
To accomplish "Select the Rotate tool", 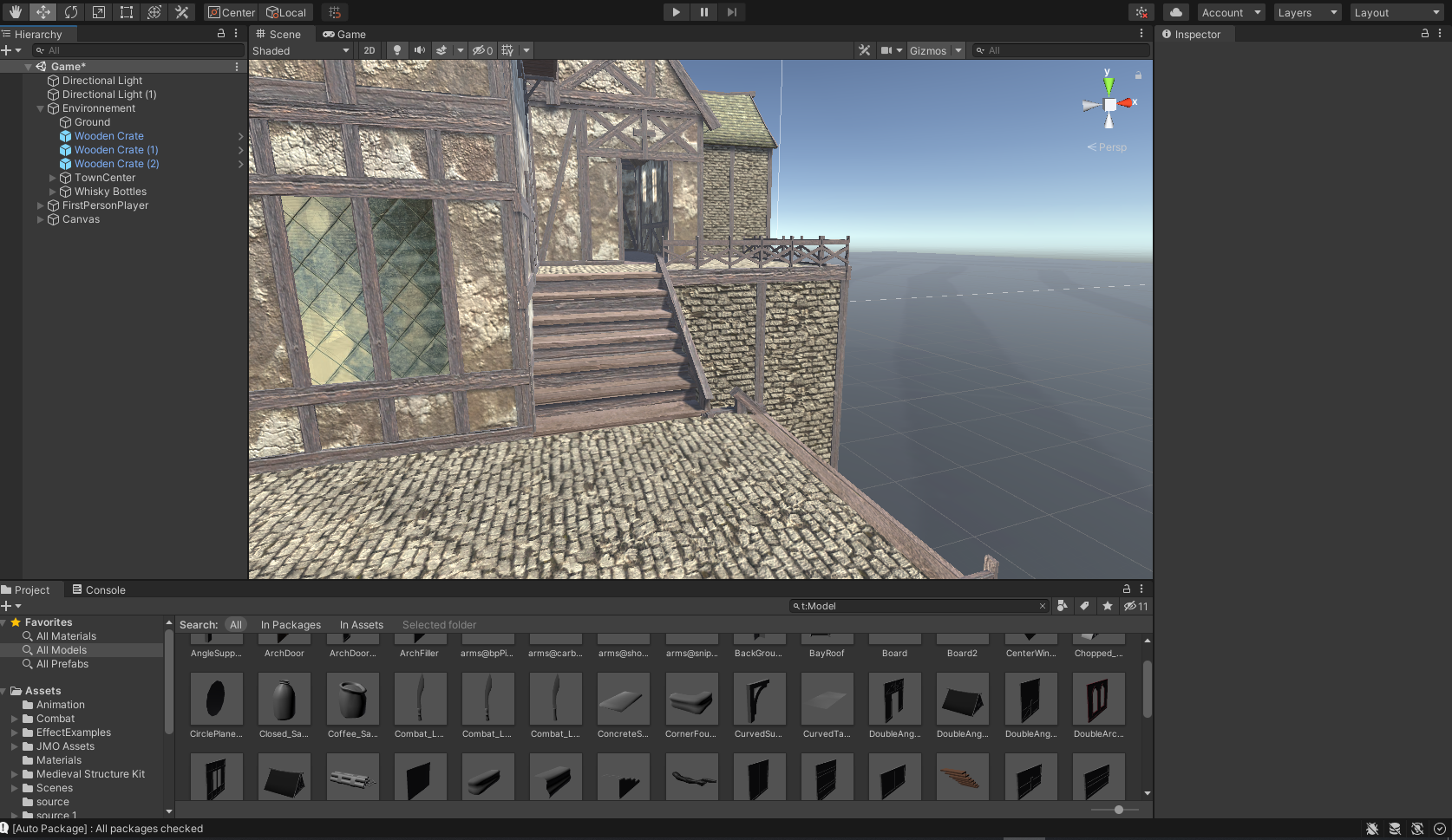I will [x=71, y=12].
